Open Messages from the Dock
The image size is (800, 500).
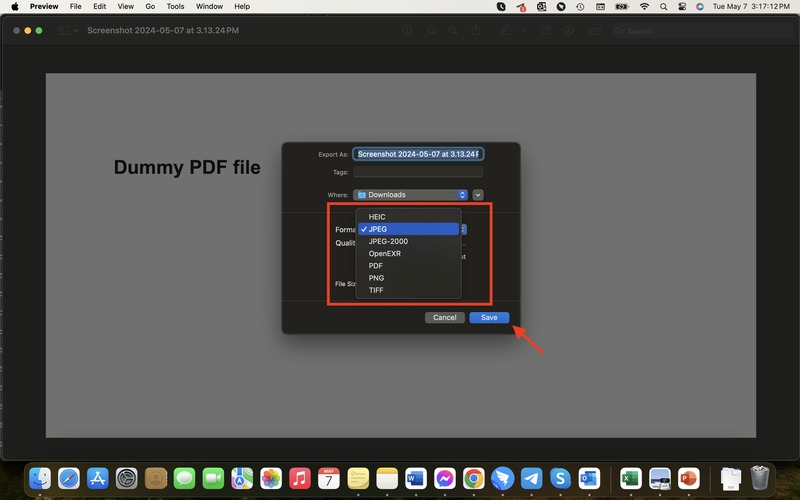click(184, 479)
